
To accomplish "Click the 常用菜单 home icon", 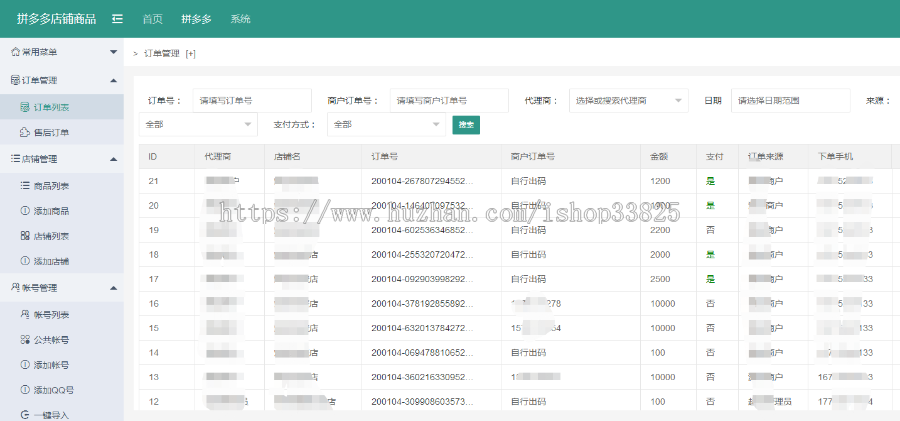I will pyautogui.click(x=15, y=52).
